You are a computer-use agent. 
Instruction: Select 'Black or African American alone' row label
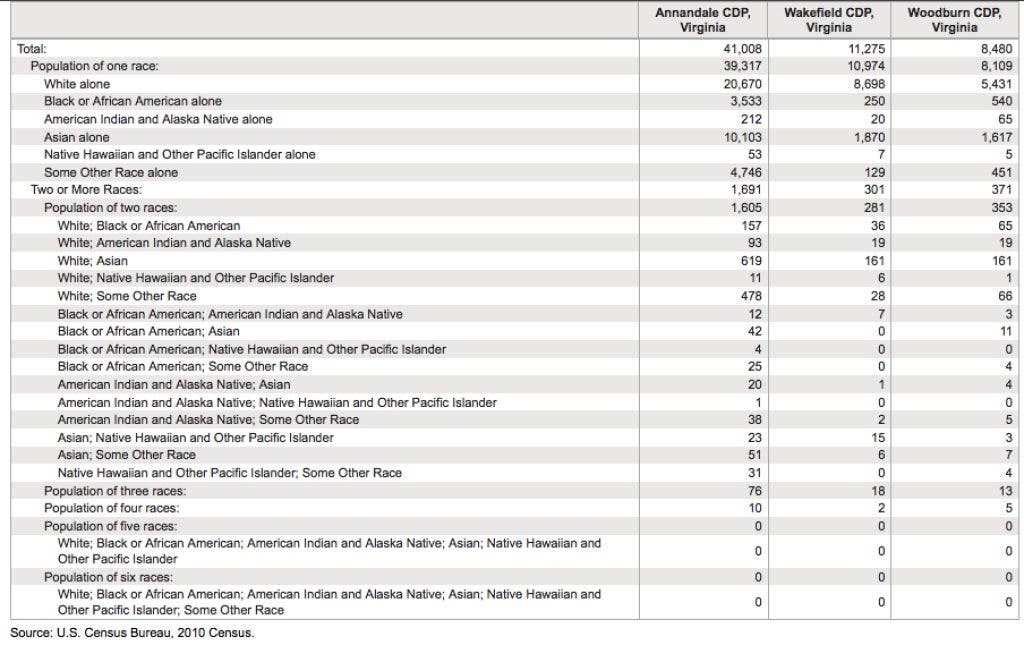click(132, 101)
